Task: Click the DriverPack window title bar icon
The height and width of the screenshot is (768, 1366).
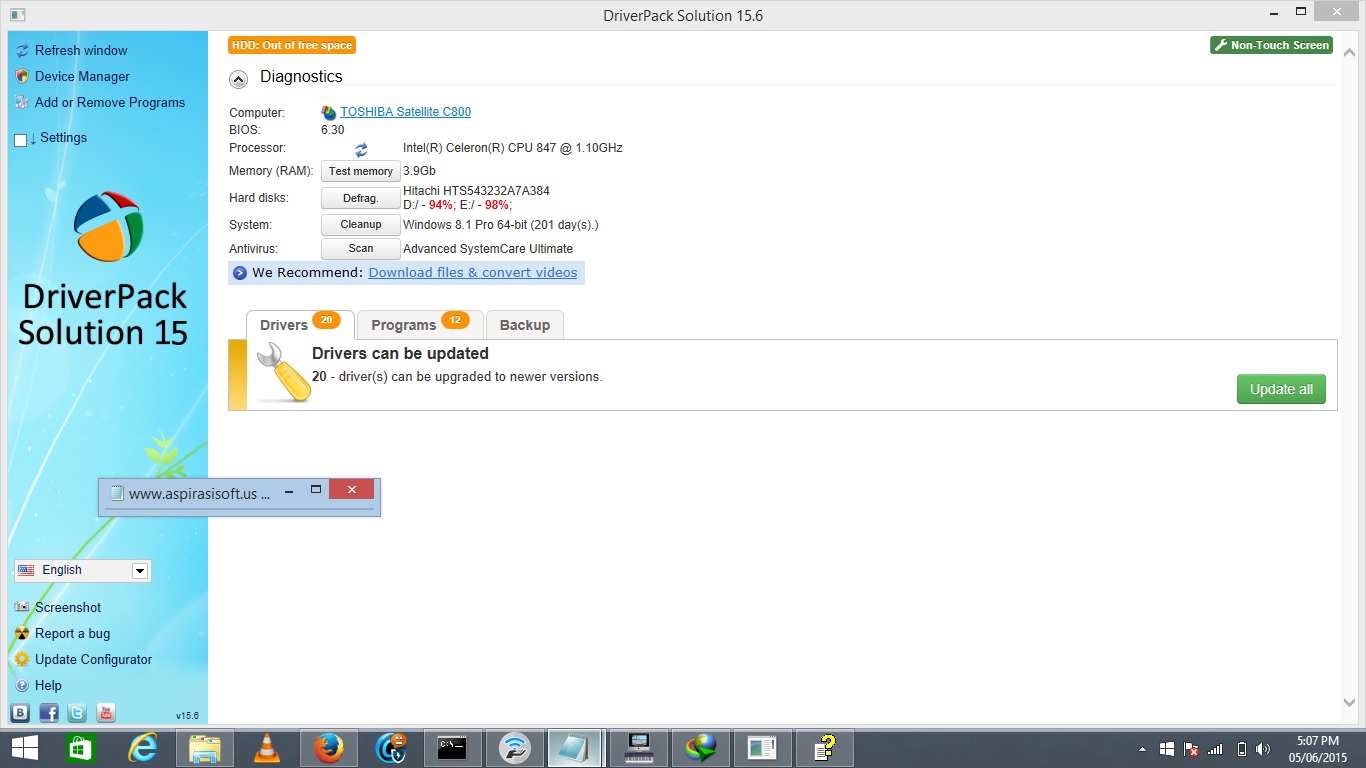Action: [17, 15]
